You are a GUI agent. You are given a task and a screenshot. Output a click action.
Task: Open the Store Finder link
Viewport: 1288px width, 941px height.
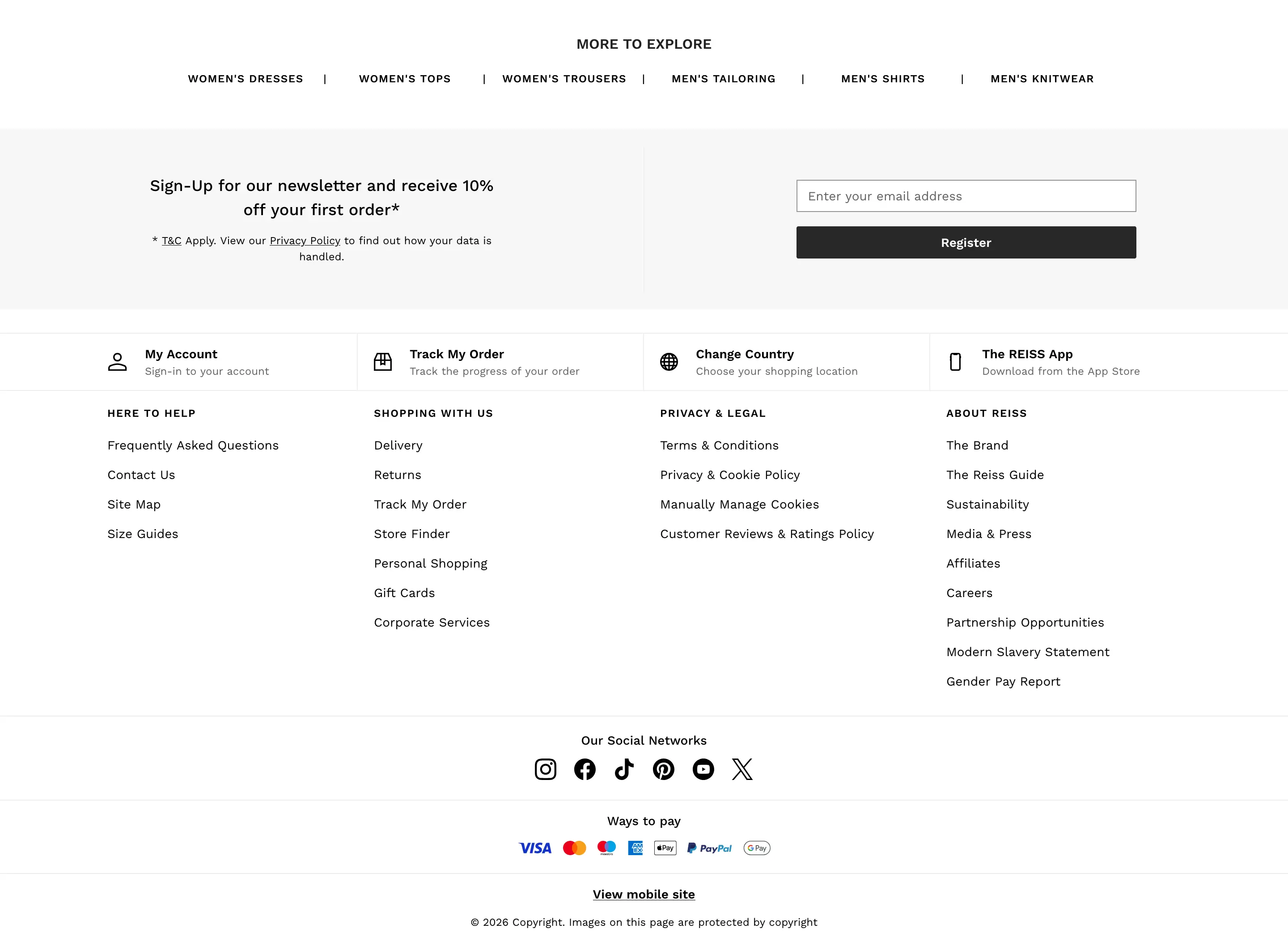[x=412, y=534]
